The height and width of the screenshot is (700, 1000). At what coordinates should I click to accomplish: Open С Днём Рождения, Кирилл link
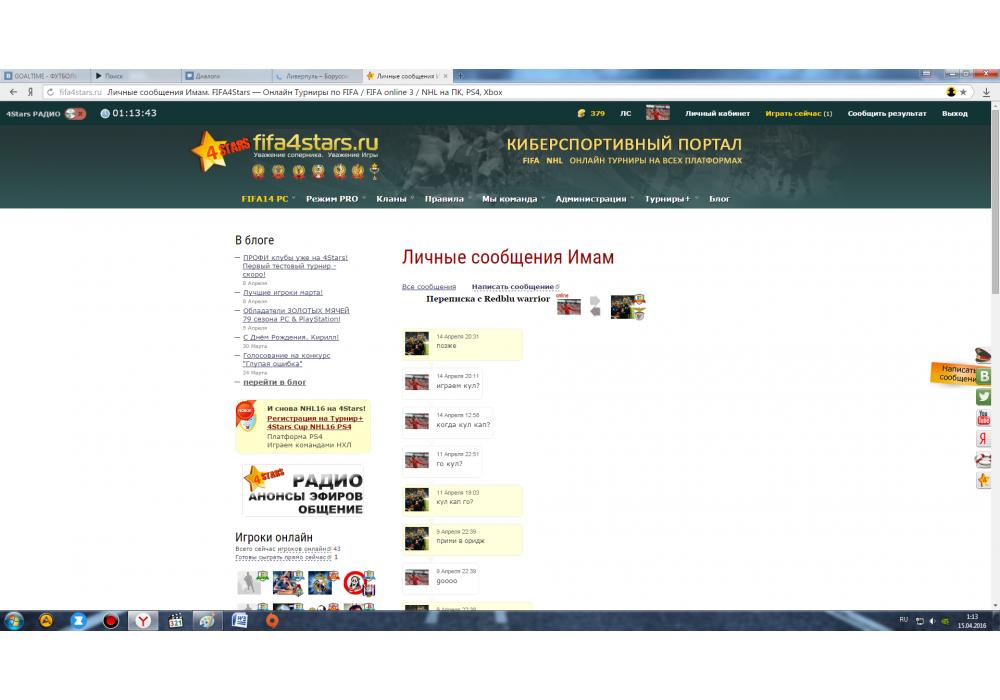click(x=291, y=337)
